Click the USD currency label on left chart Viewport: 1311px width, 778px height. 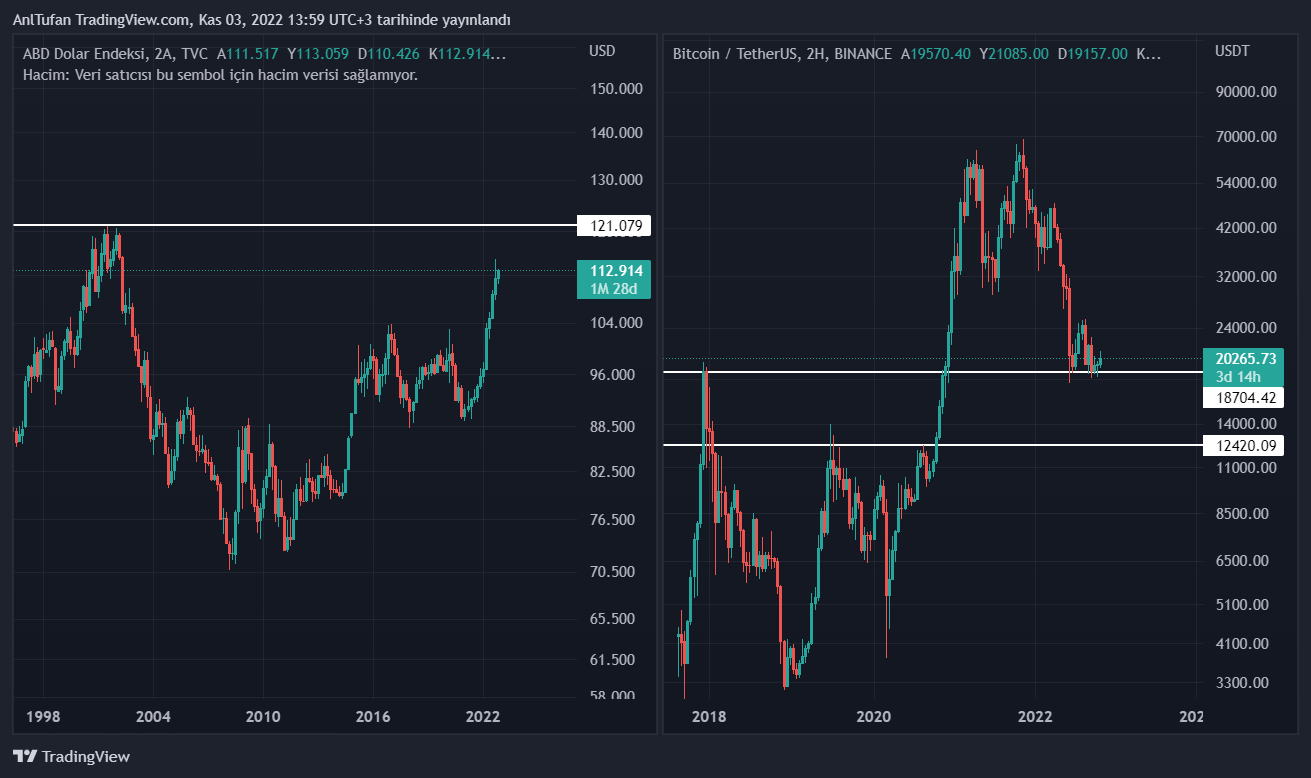point(602,51)
